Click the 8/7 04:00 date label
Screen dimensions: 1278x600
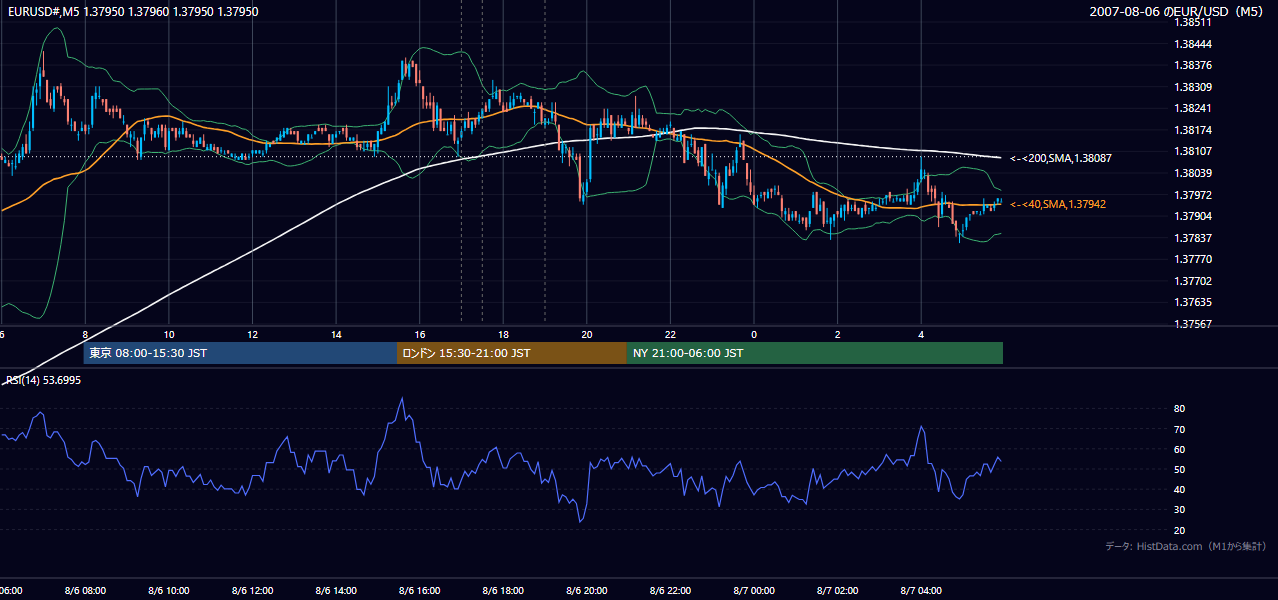[x=922, y=591]
